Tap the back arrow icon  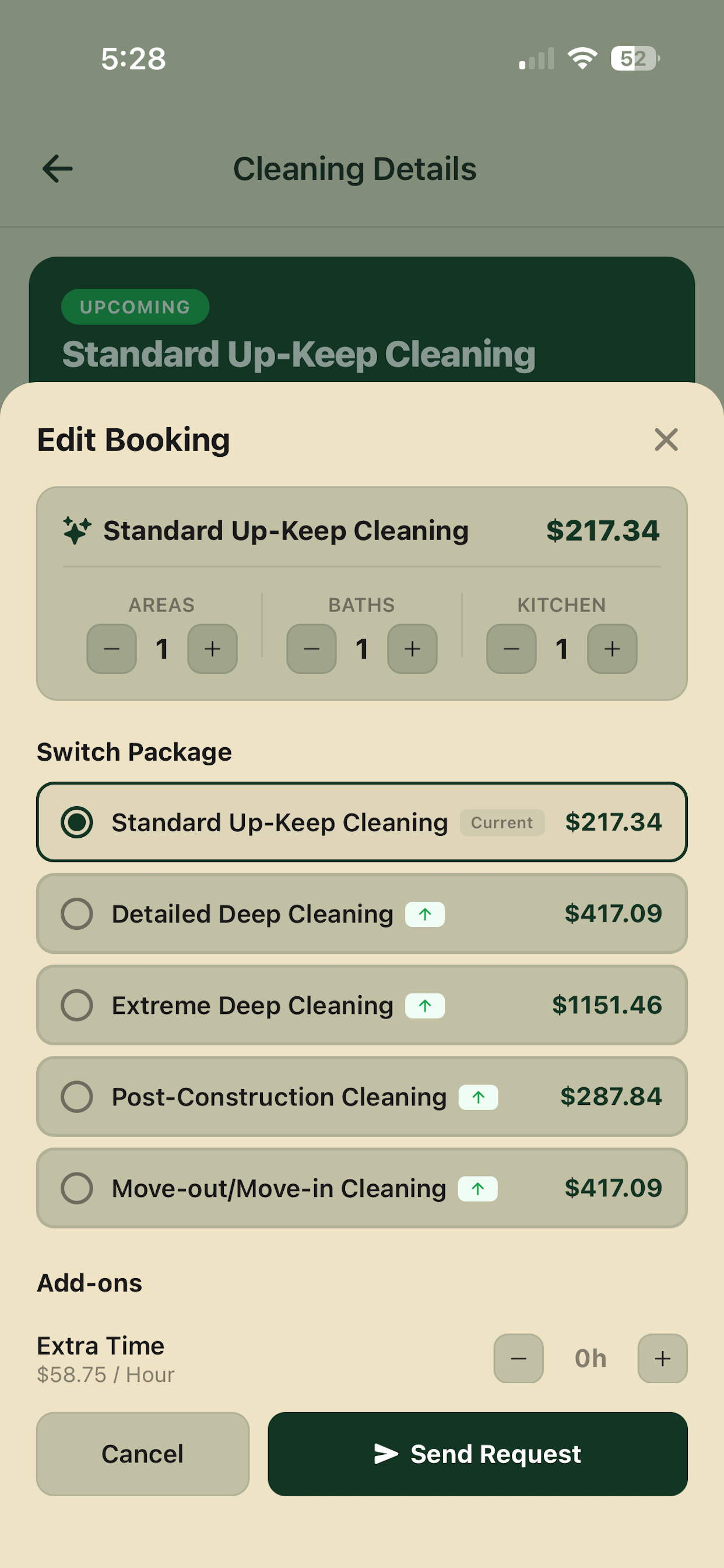coord(57,169)
